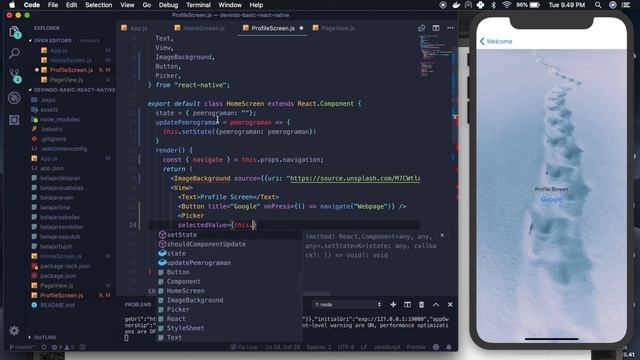Open the Source Control view

pyautogui.click(x=15, y=76)
